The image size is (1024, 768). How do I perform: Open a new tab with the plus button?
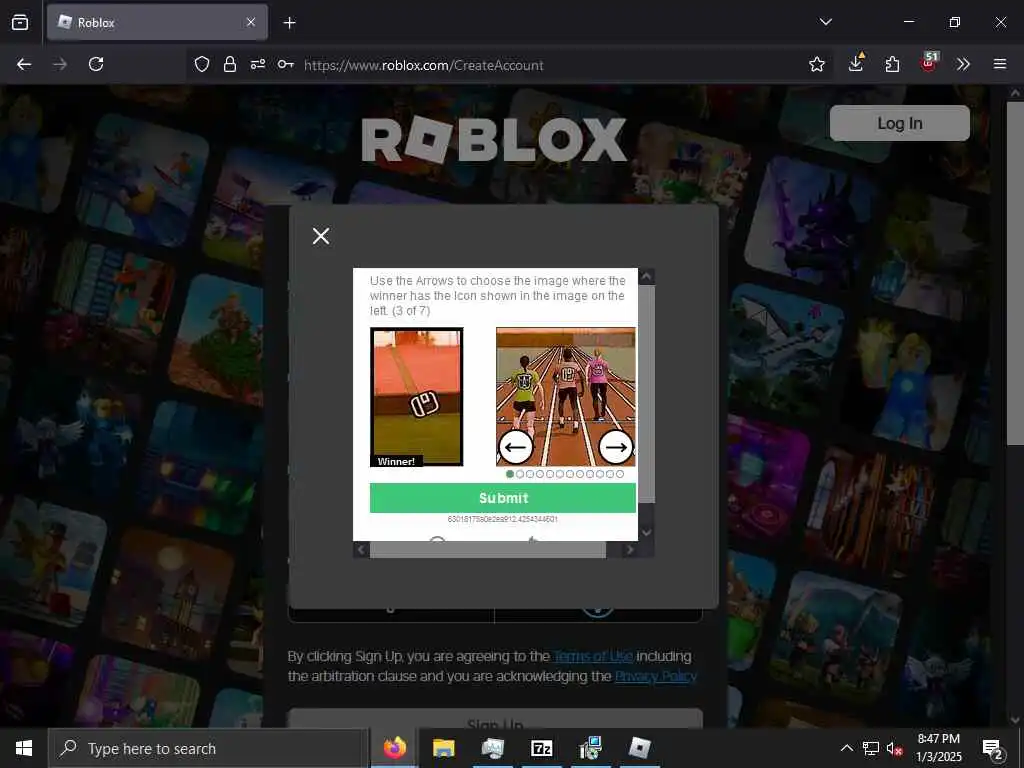pyautogui.click(x=289, y=23)
